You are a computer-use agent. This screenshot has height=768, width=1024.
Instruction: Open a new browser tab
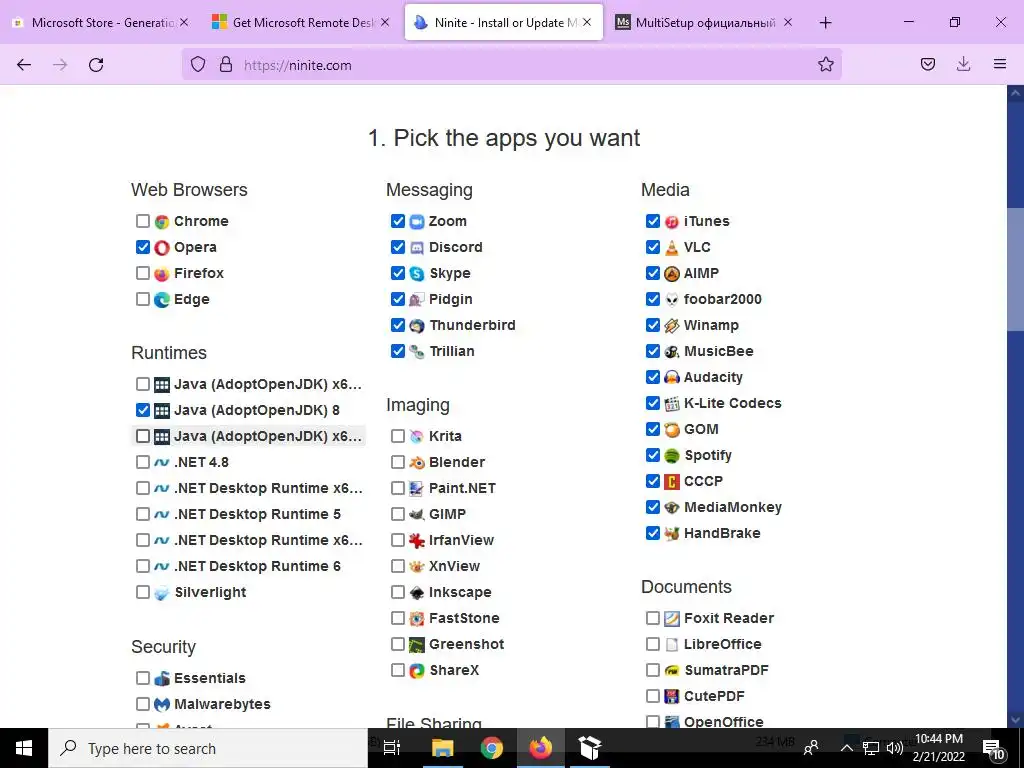click(x=825, y=22)
